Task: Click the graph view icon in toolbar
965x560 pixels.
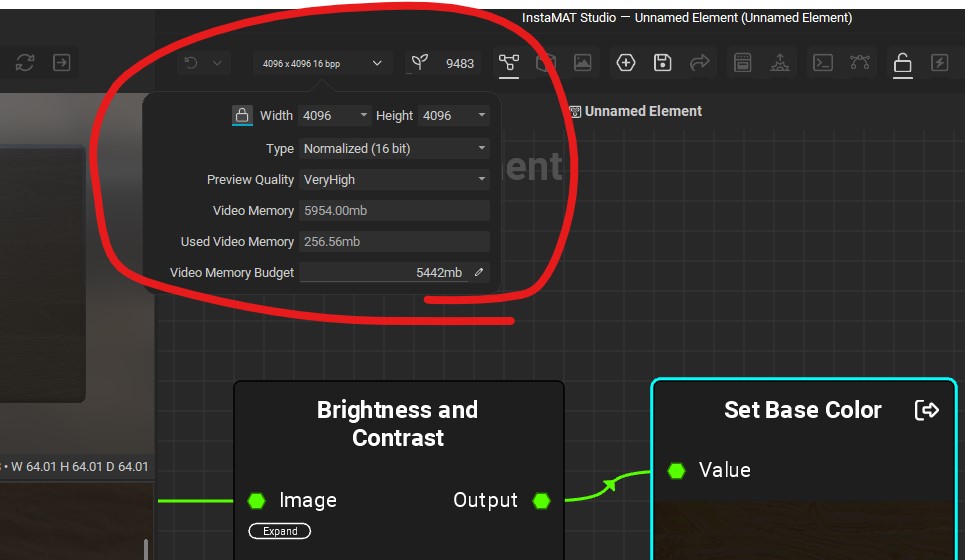Action: [x=509, y=63]
